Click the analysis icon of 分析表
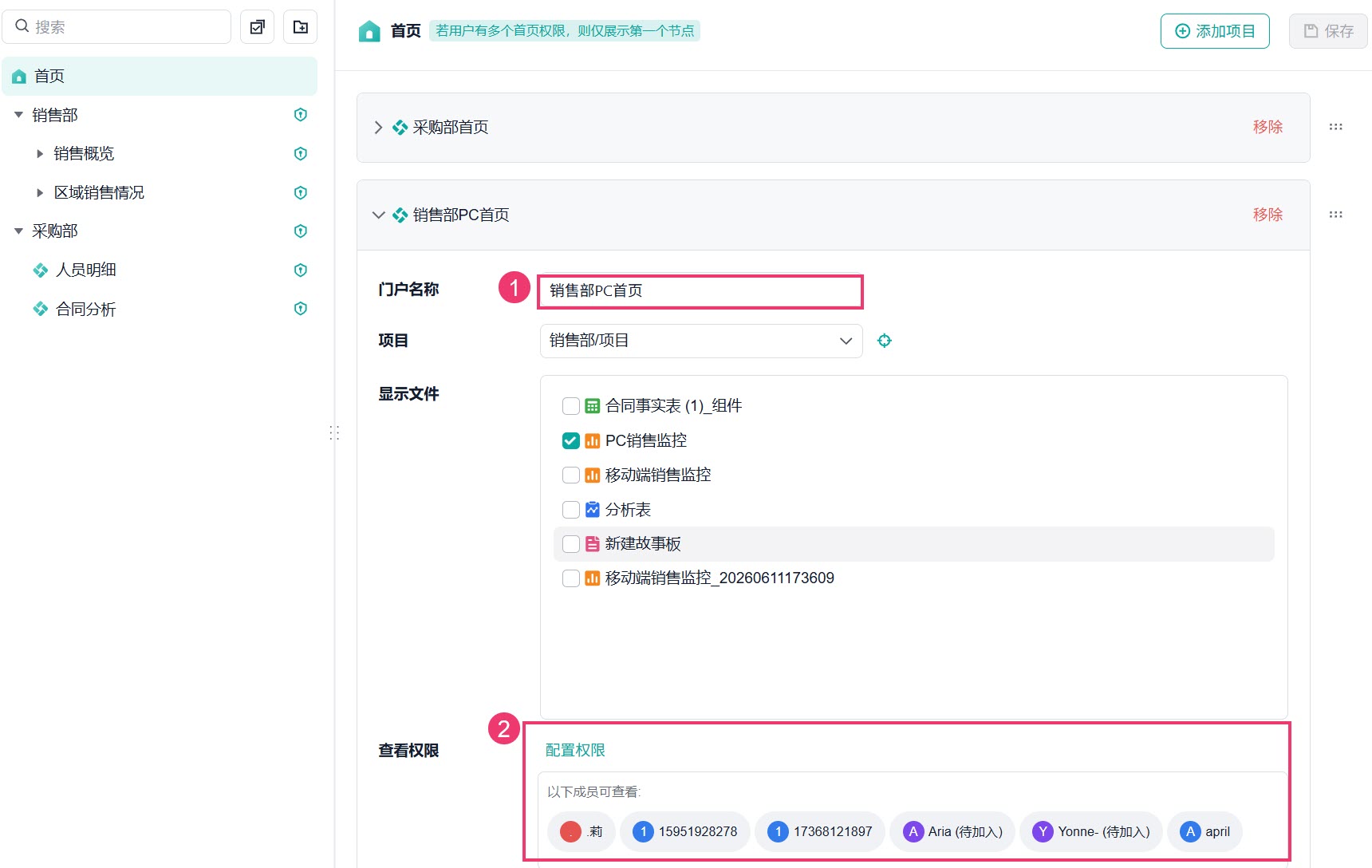 point(592,510)
